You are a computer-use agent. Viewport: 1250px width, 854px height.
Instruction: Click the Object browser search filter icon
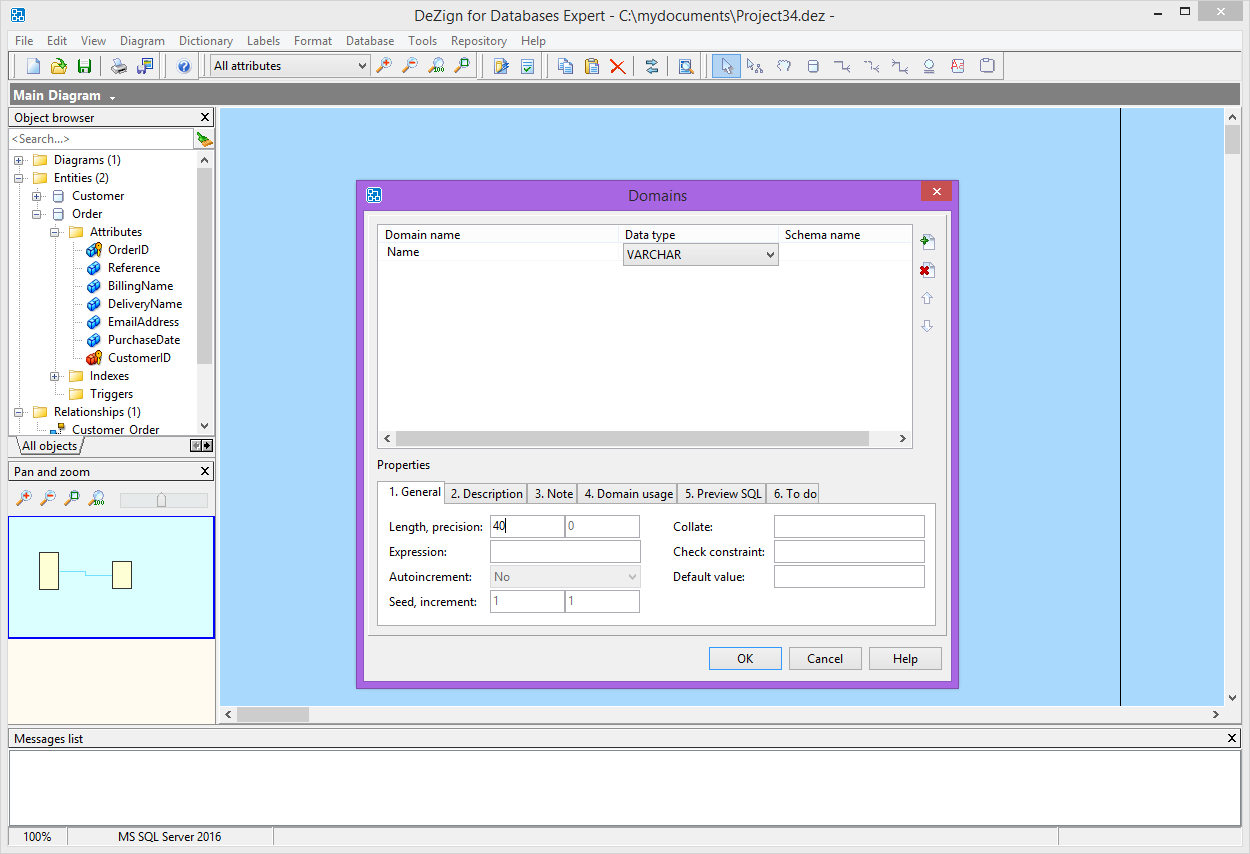pos(204,139)
